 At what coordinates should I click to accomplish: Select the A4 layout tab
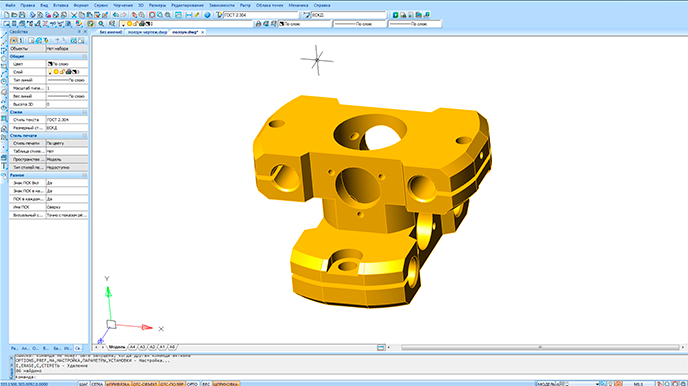coord(133,347)
